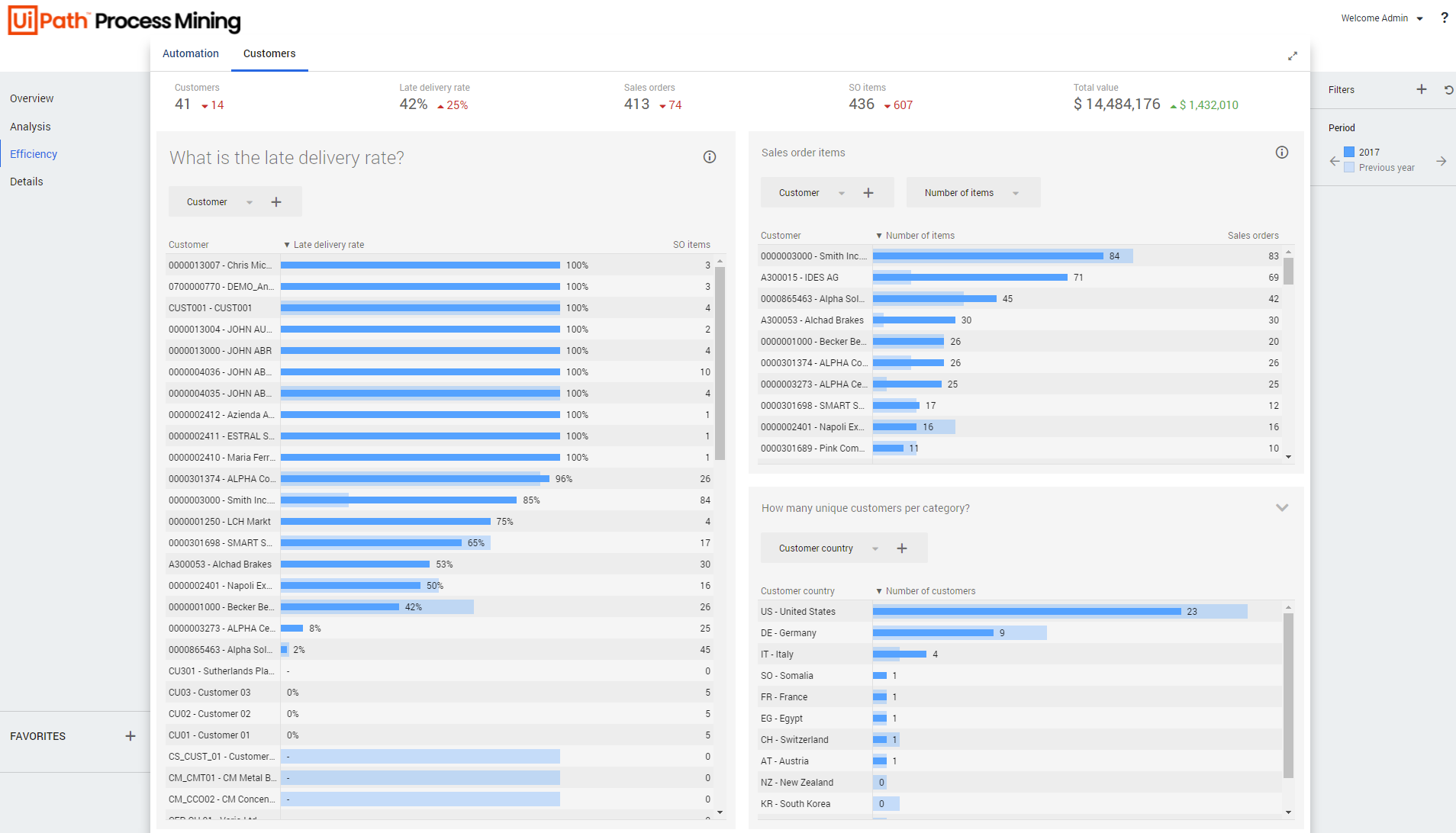Select A300053 - Alchad Brakes in late delivery

coord(440,564)
